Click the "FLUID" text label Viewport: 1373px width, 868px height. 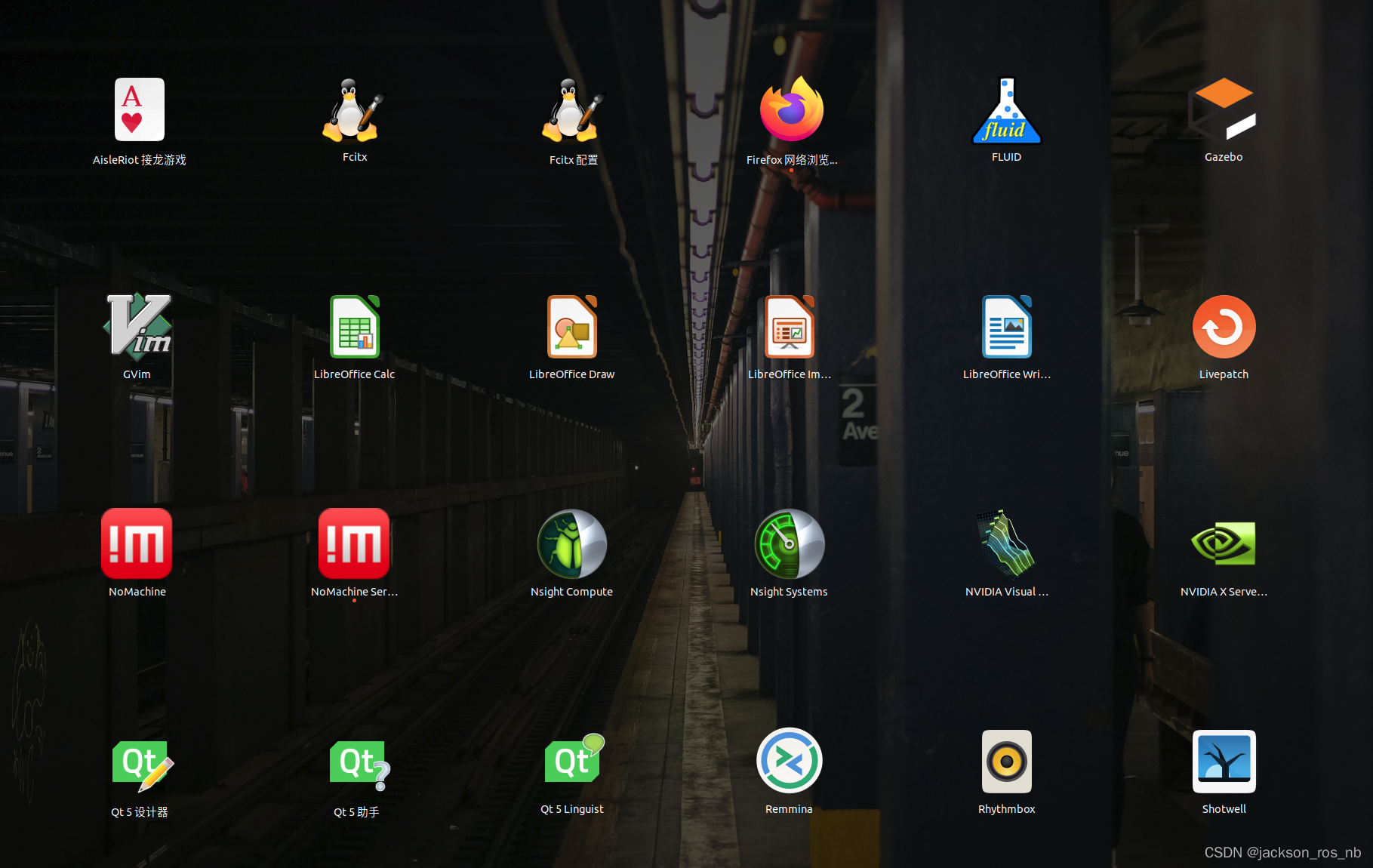click(1006, 157)
